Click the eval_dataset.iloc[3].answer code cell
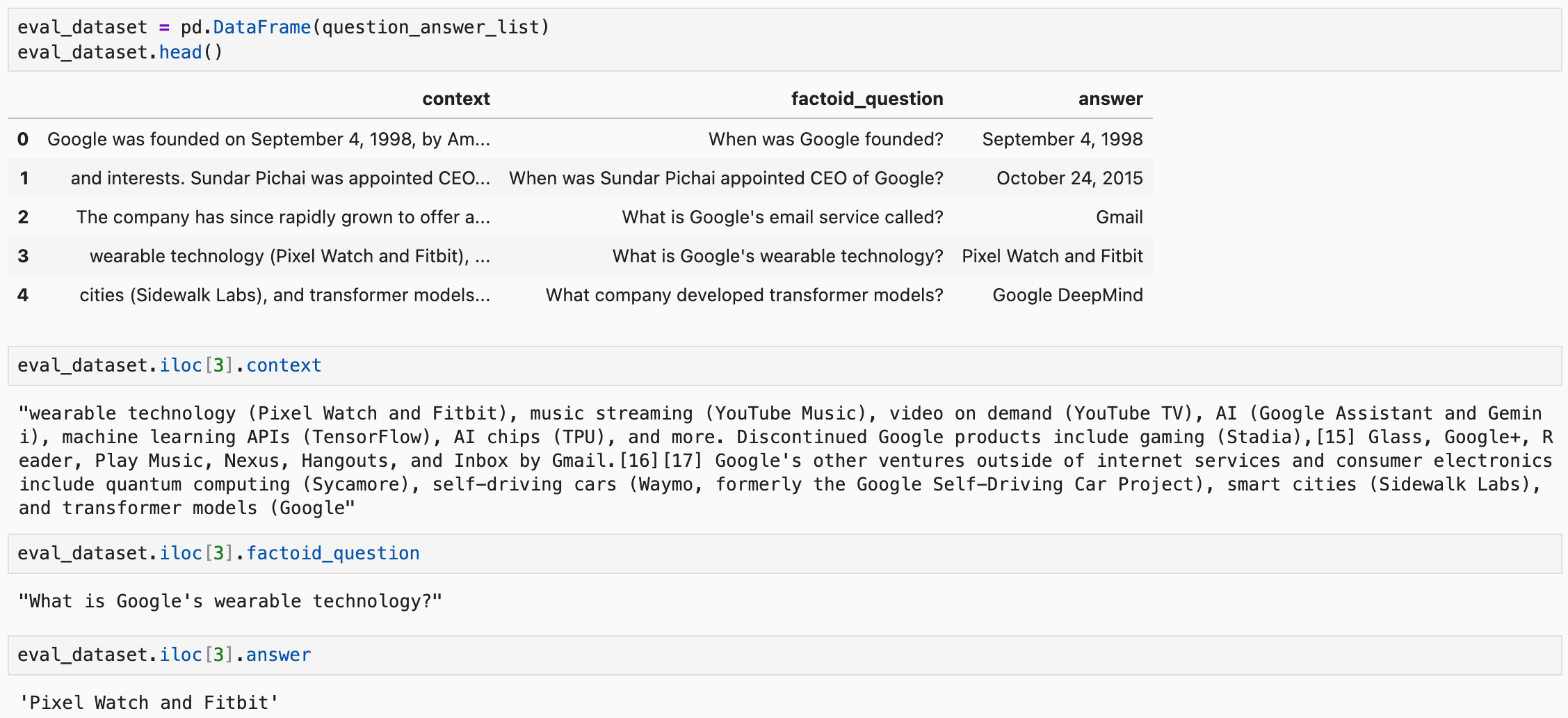 [x=784, y=655]
